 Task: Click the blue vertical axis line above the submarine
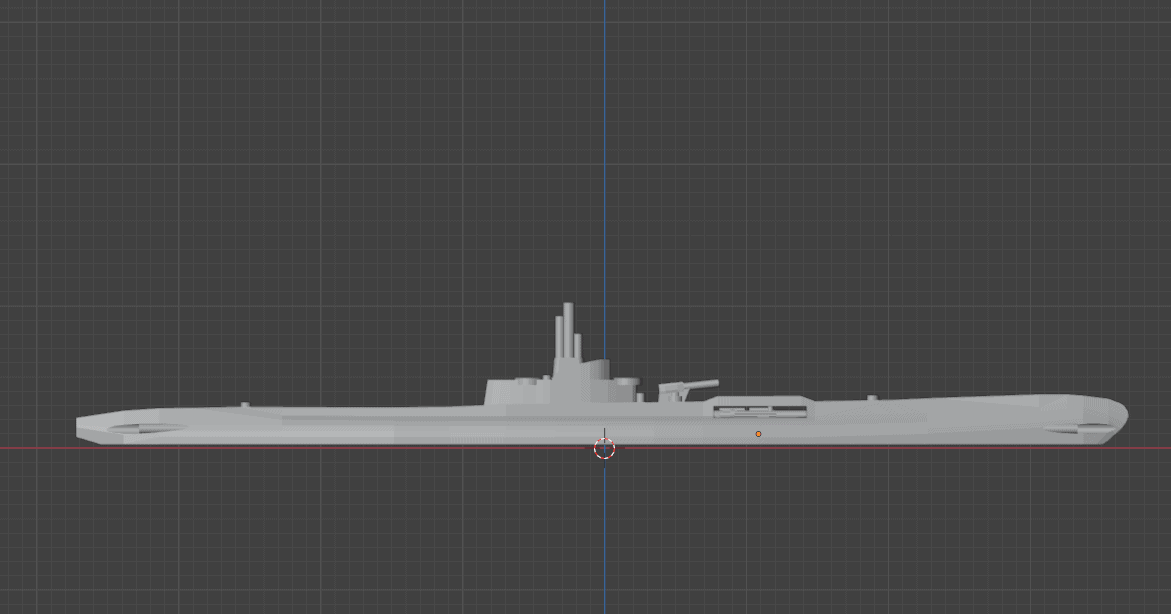604,150
